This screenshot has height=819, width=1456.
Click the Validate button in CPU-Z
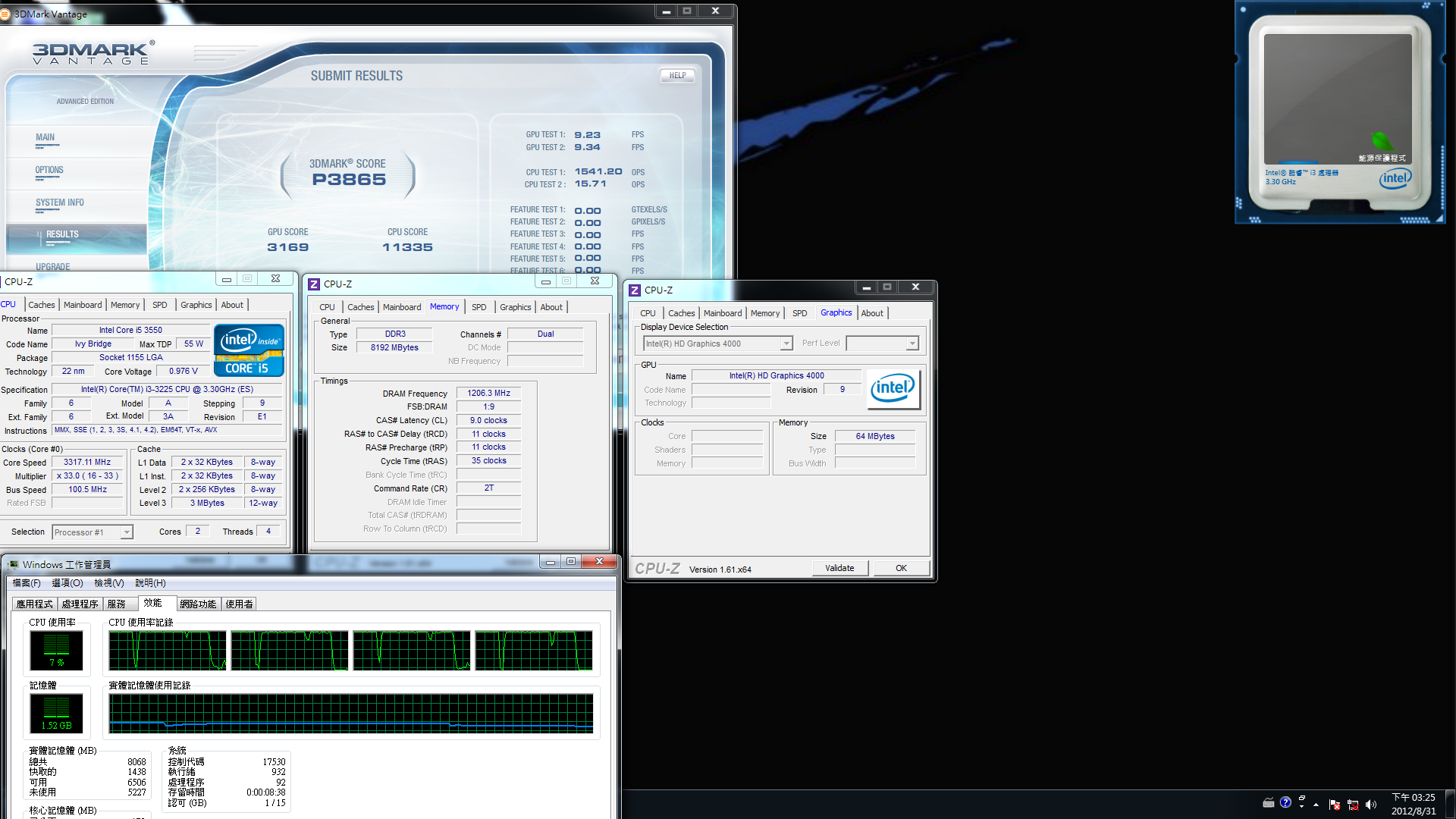click(839, 568)
